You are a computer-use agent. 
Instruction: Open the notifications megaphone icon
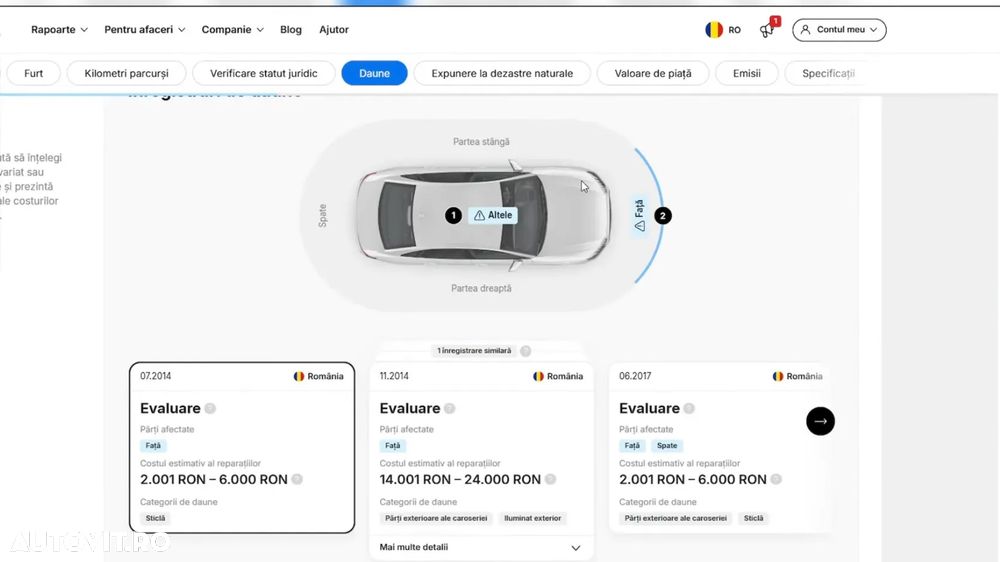pos(768,30)
